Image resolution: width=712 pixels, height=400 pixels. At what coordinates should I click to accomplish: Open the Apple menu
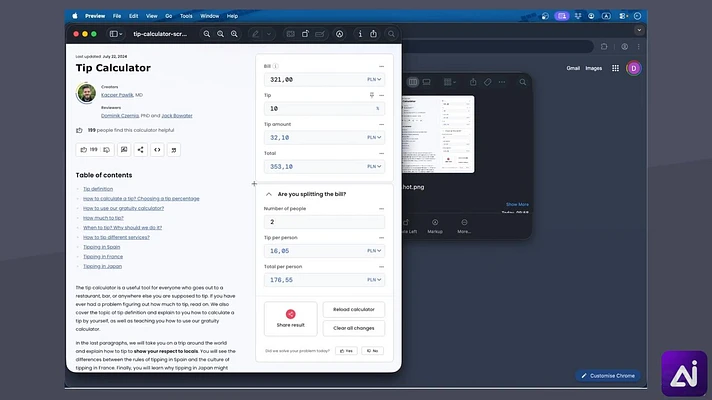click(75, 16)
